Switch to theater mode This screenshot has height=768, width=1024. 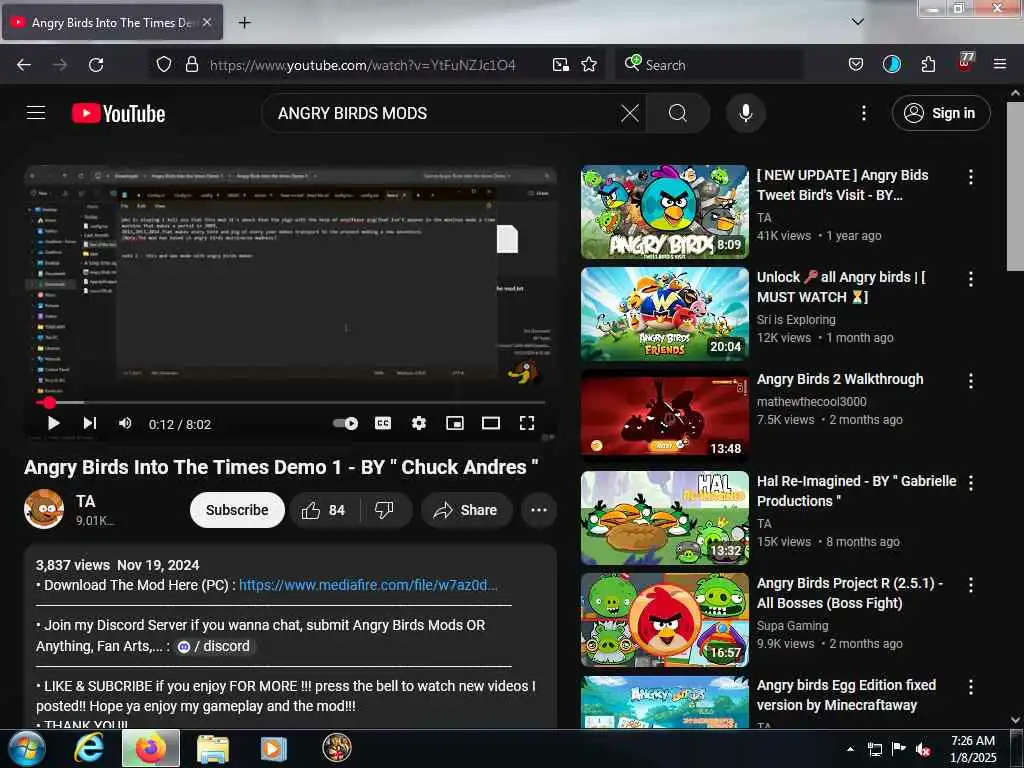[x=490, y=423]
